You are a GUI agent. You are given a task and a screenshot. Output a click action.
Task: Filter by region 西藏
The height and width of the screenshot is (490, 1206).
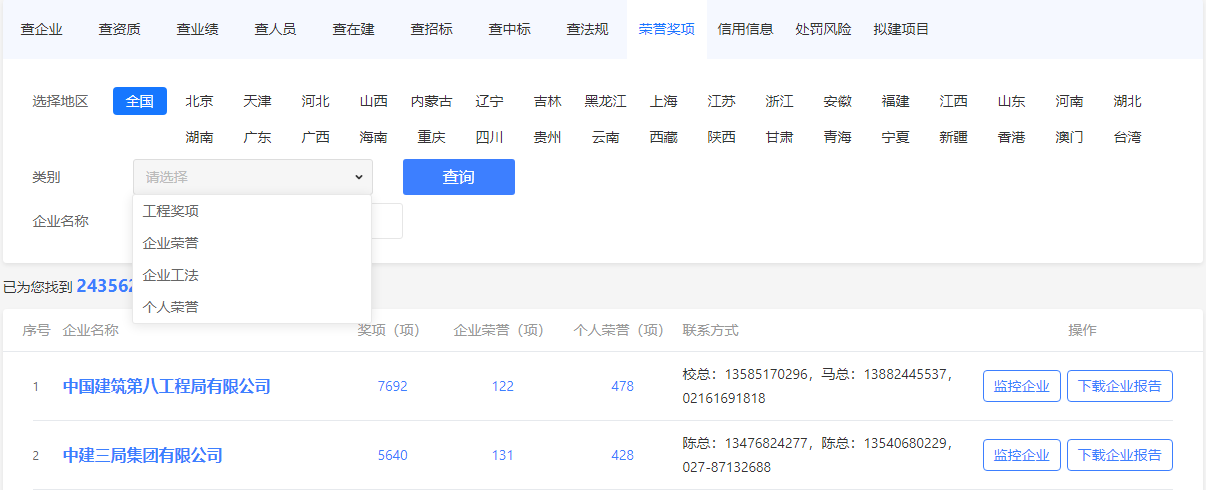tap(664, 137)
